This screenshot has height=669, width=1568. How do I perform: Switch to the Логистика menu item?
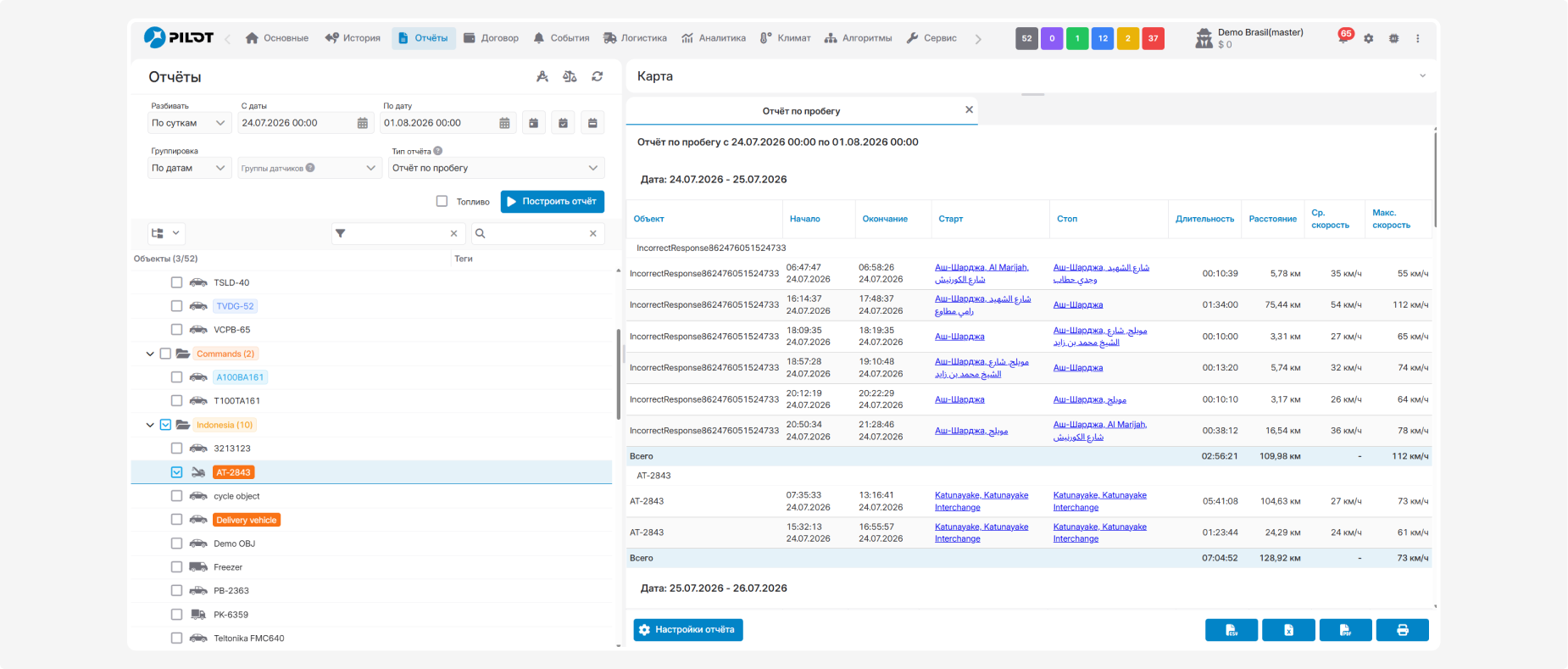tap(635, 38)
